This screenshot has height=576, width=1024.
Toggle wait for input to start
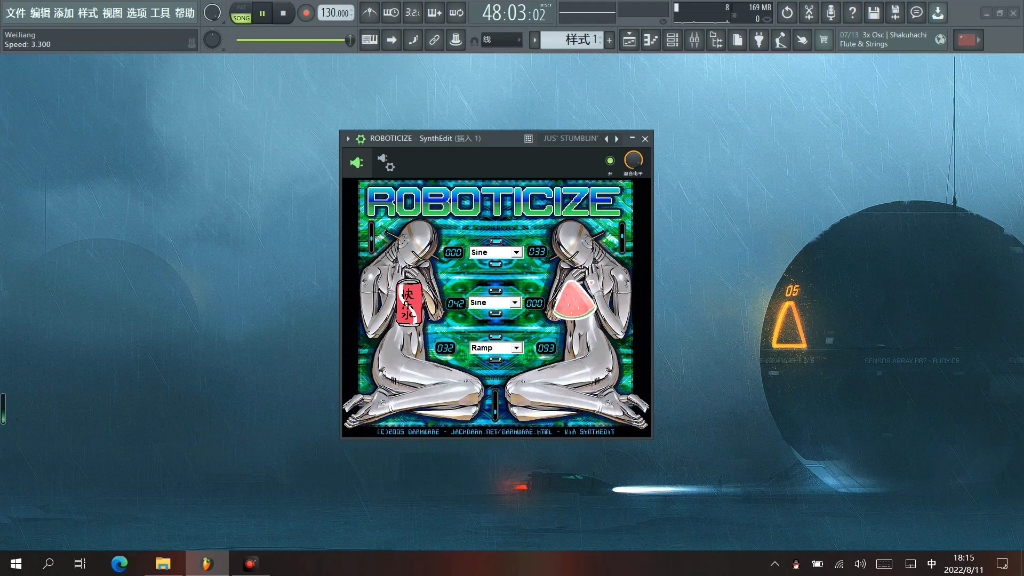(391, 12)
